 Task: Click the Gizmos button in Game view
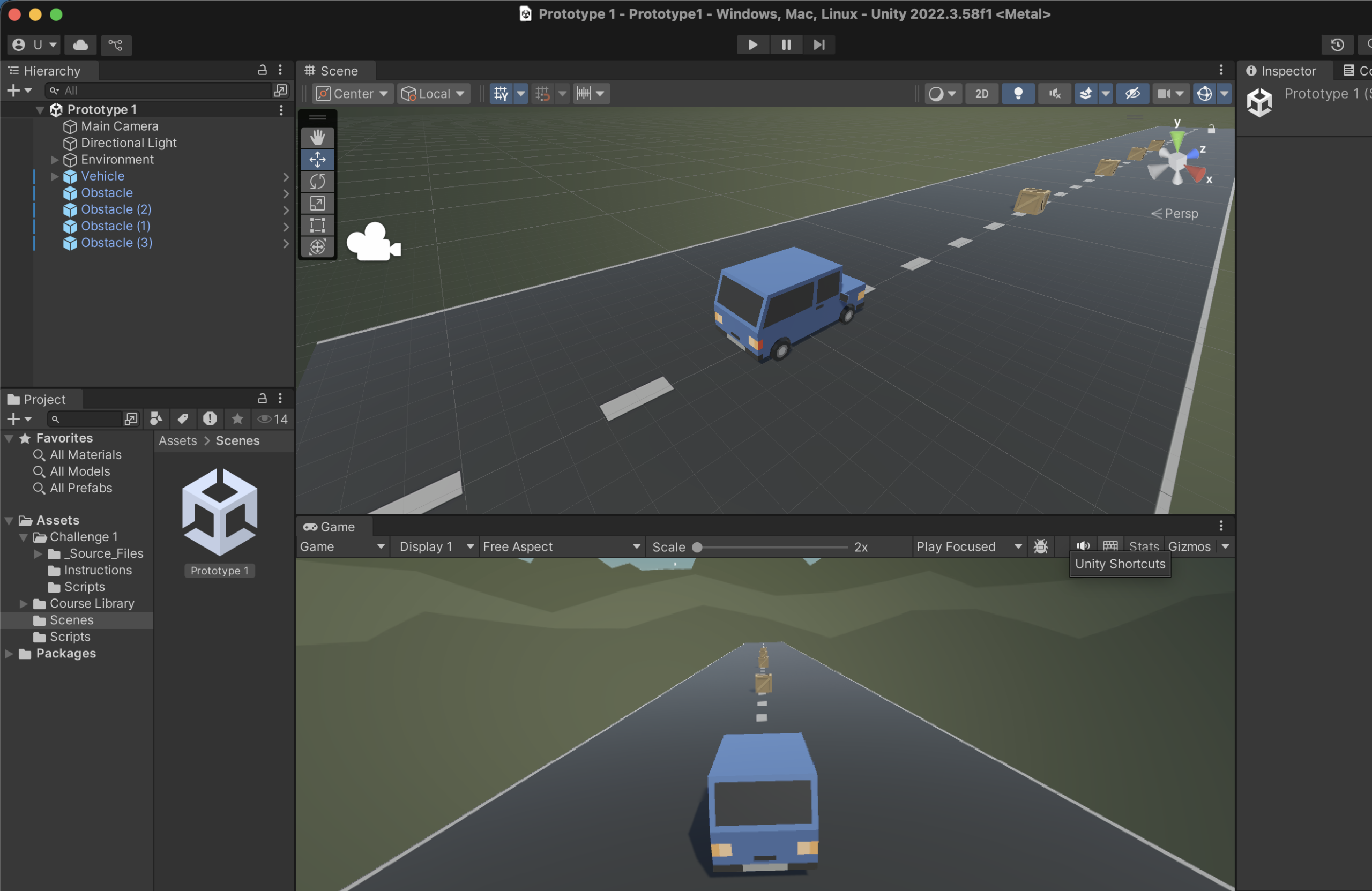[x=1189, y=546]
